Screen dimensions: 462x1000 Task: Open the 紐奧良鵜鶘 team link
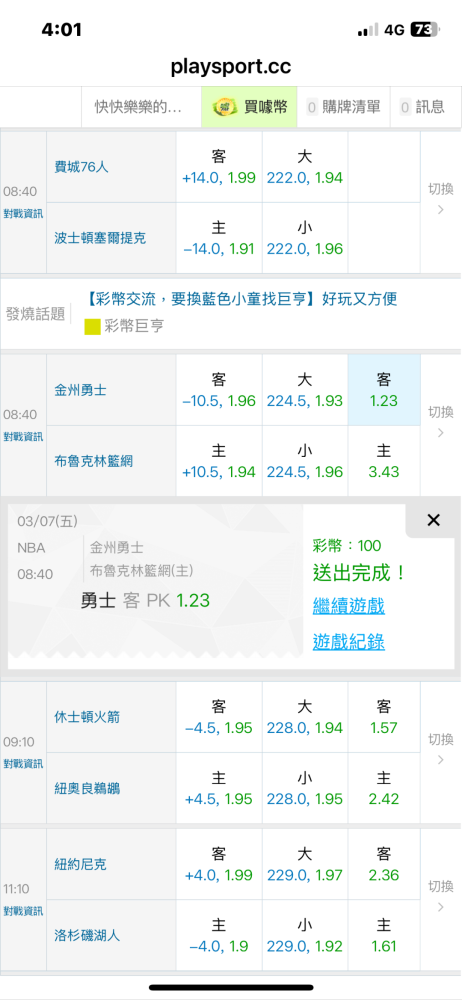pyautogui.click(x=87, y=789)
